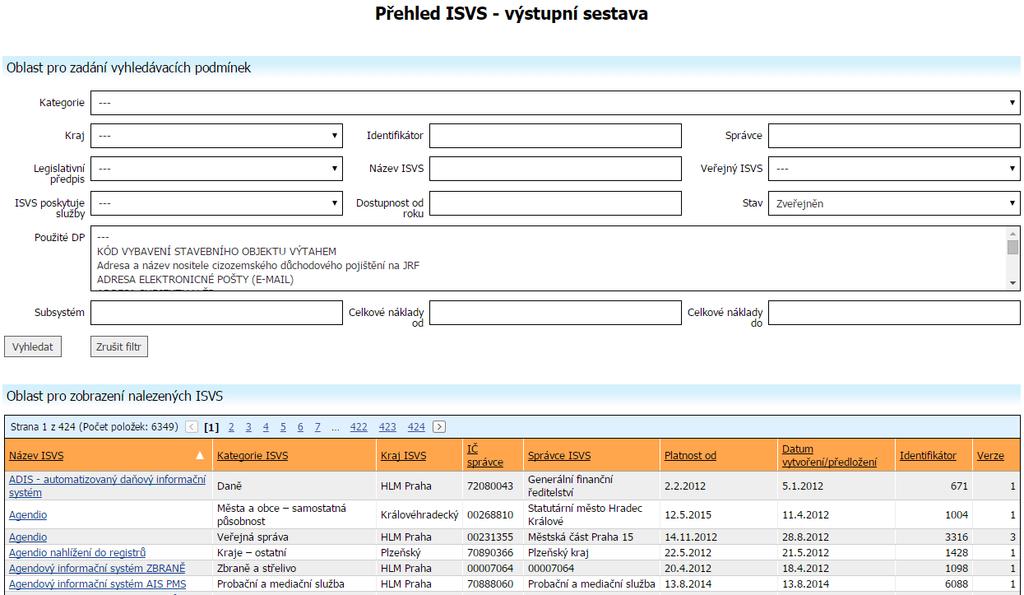This screenshot has height=595, width=1024.
Task: Click the Použité DP list scroll-down arrow
Action: (x=1013, y=283)
